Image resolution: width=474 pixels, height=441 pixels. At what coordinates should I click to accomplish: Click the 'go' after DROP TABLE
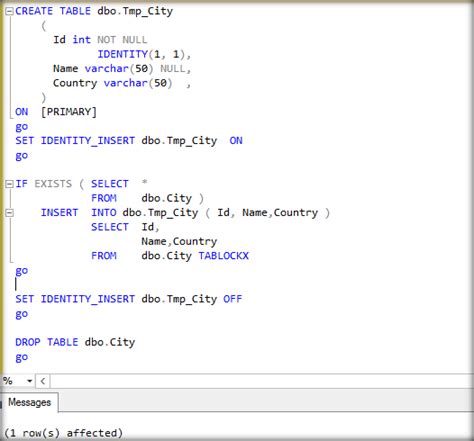coord(22,357)
